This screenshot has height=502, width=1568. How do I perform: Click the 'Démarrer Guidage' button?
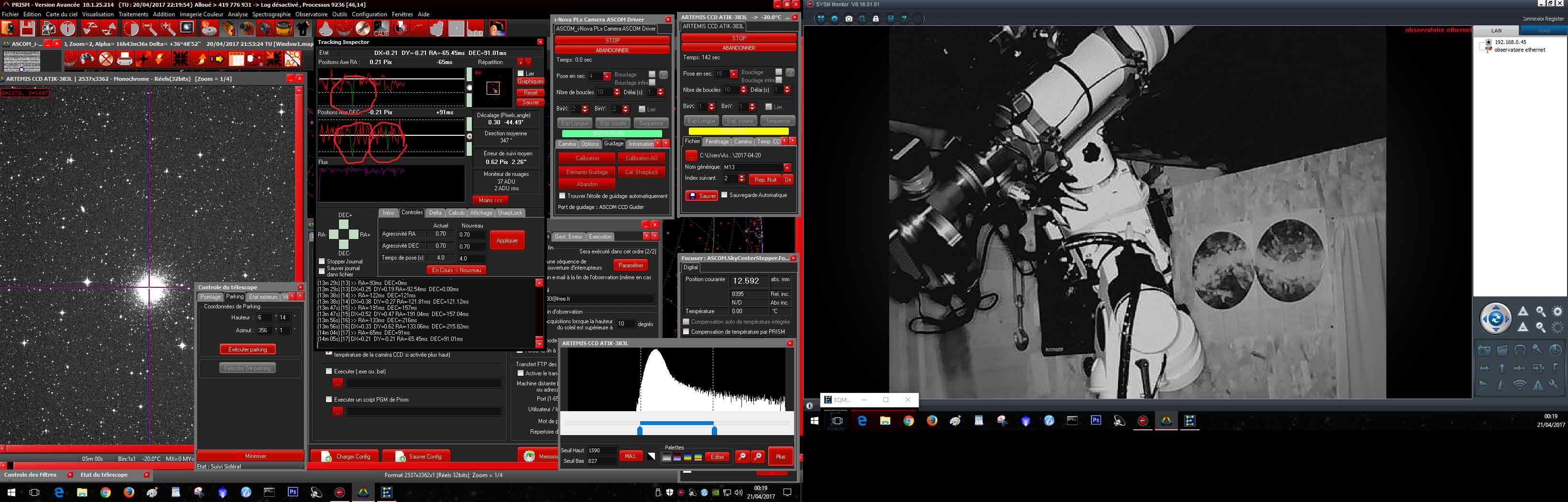click(587, 172)
